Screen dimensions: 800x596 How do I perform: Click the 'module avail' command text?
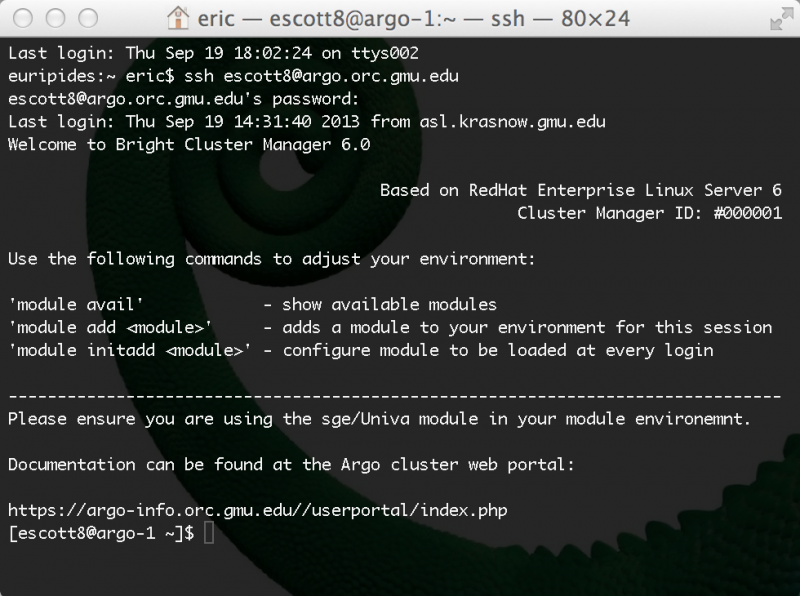coord(76,305)
